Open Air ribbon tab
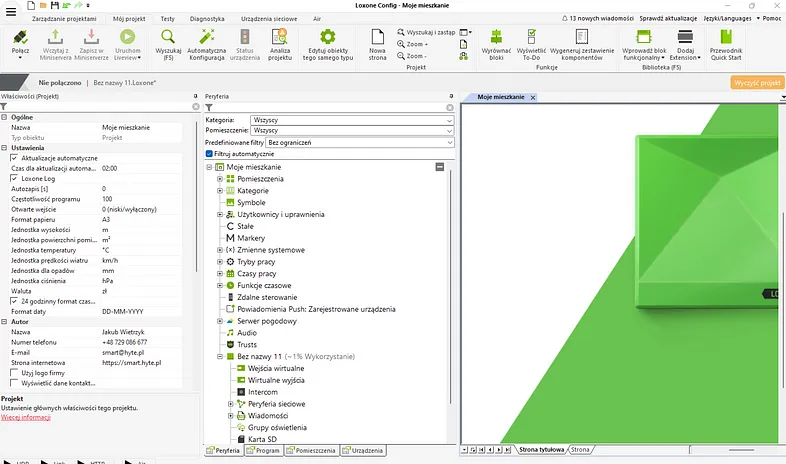The height and width of the screenshot is (464, 786). coord(317,19)
